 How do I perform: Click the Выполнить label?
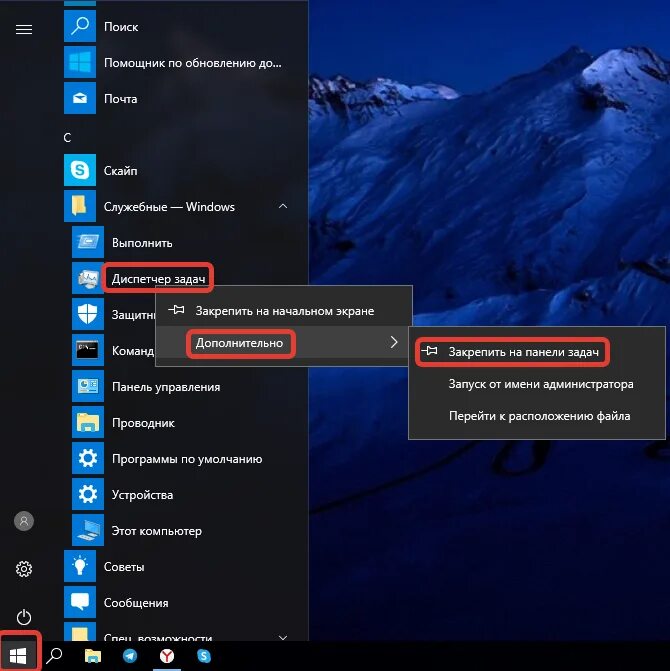(142, 243)
